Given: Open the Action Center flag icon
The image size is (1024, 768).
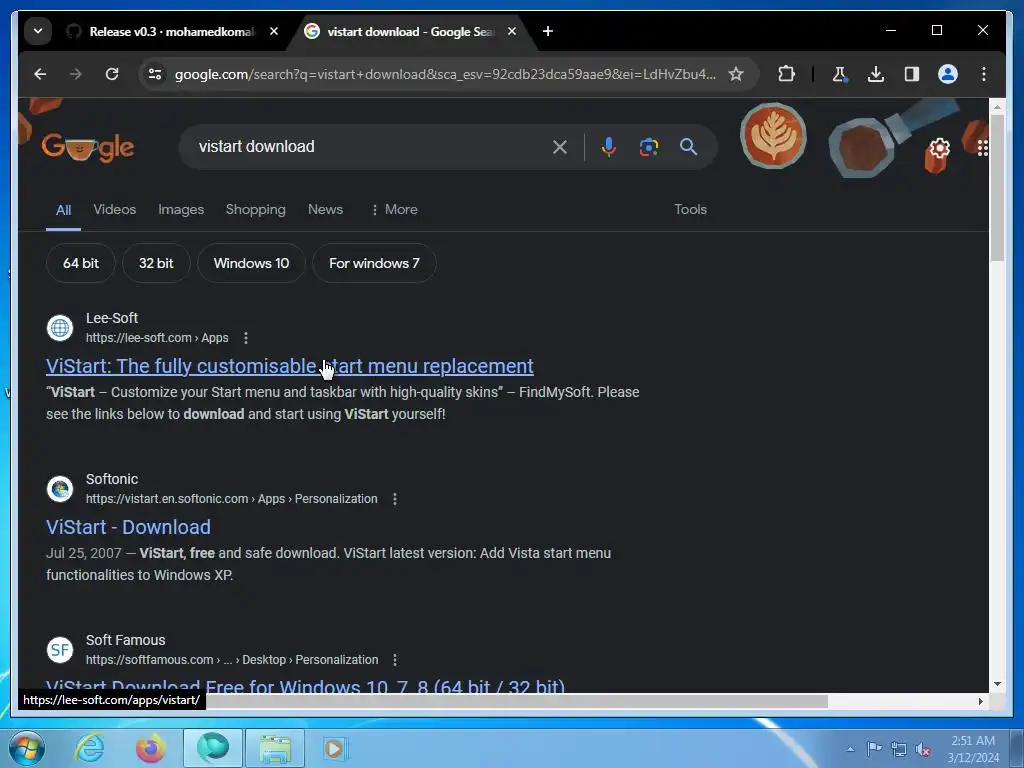Looking at the screenshot, I should tap(874, 749).
